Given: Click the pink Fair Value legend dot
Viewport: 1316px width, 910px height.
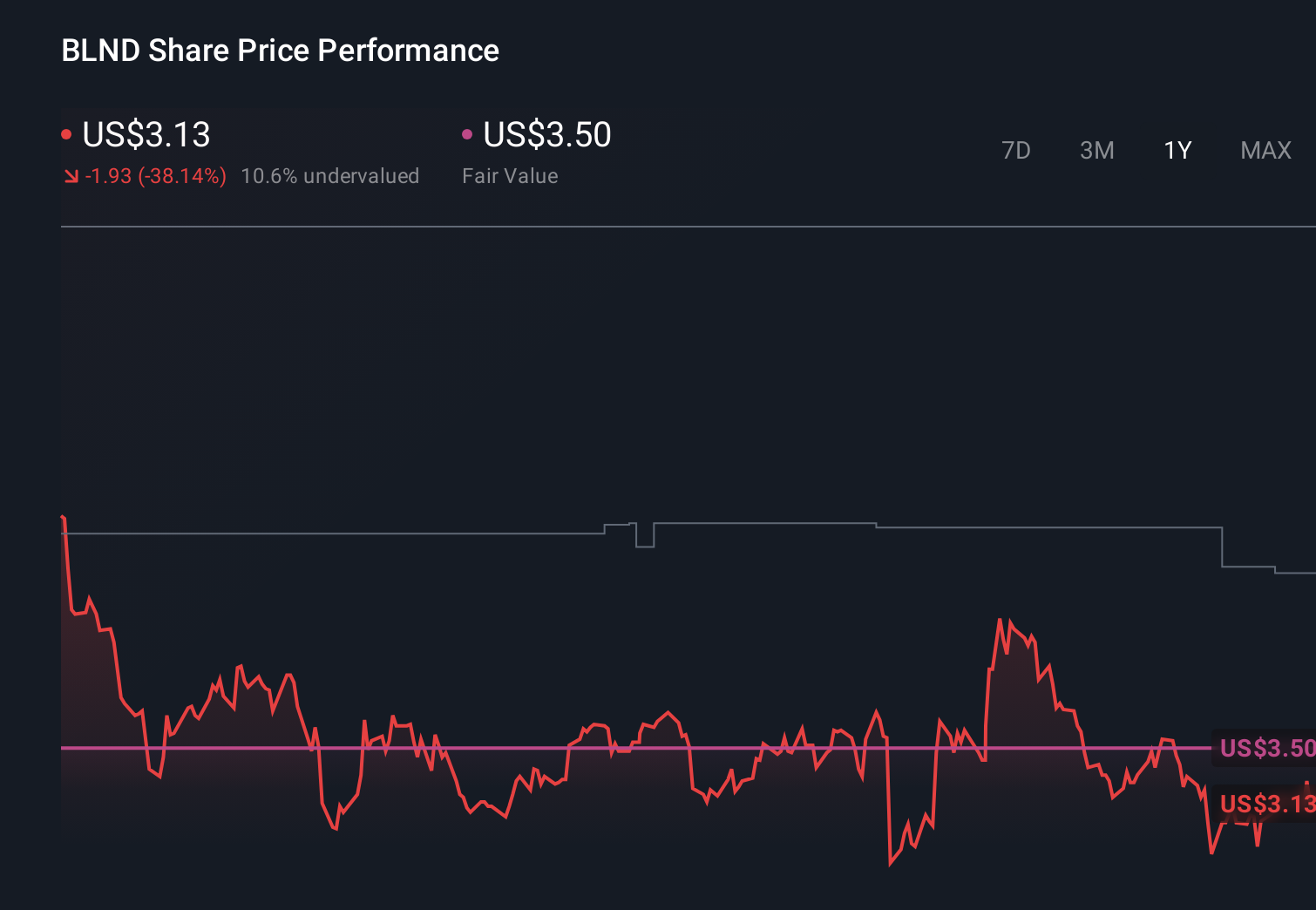Looking at the screenshot, I should 468,133.
